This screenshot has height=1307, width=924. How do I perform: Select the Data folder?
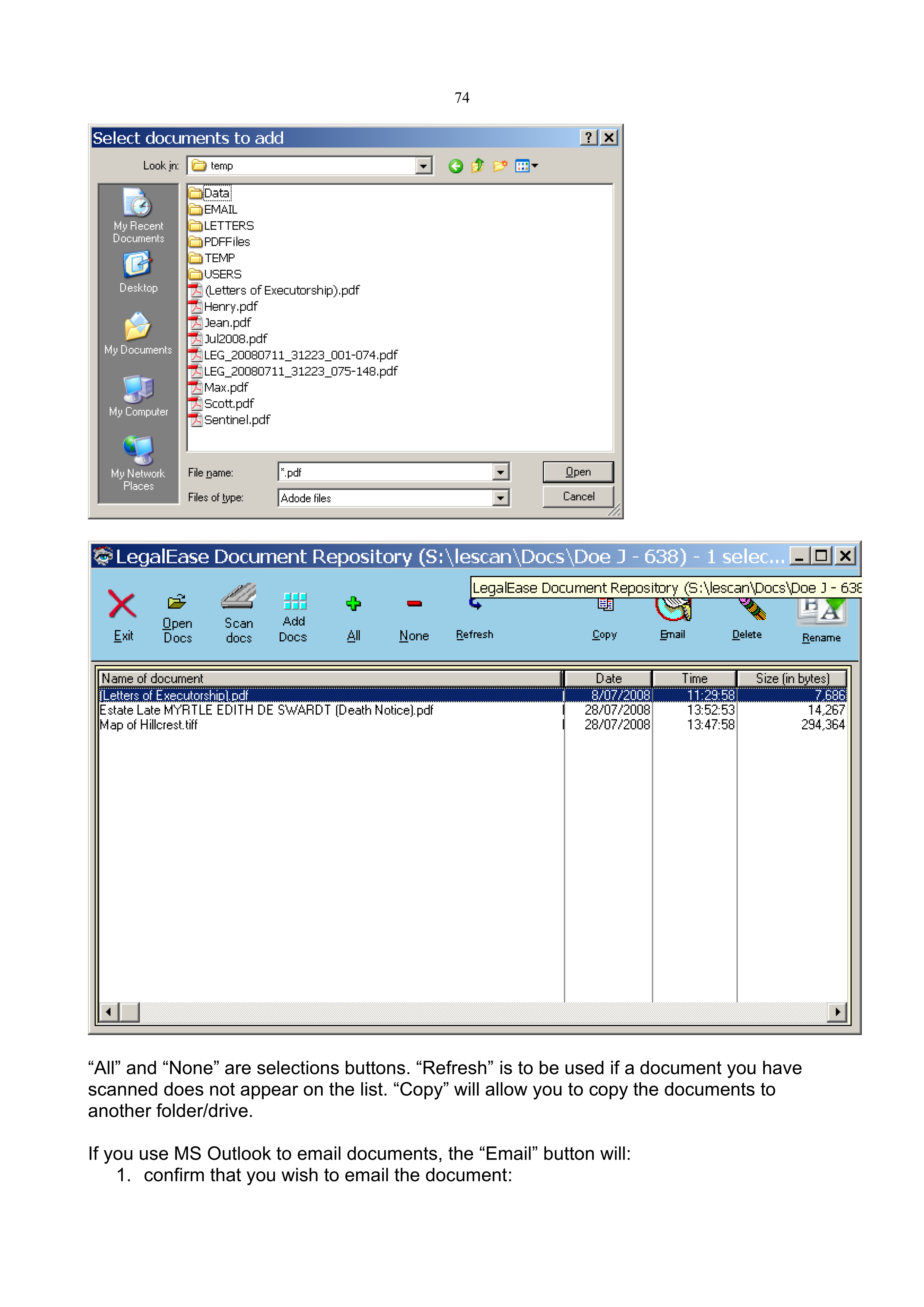click(x=210, y=193)
